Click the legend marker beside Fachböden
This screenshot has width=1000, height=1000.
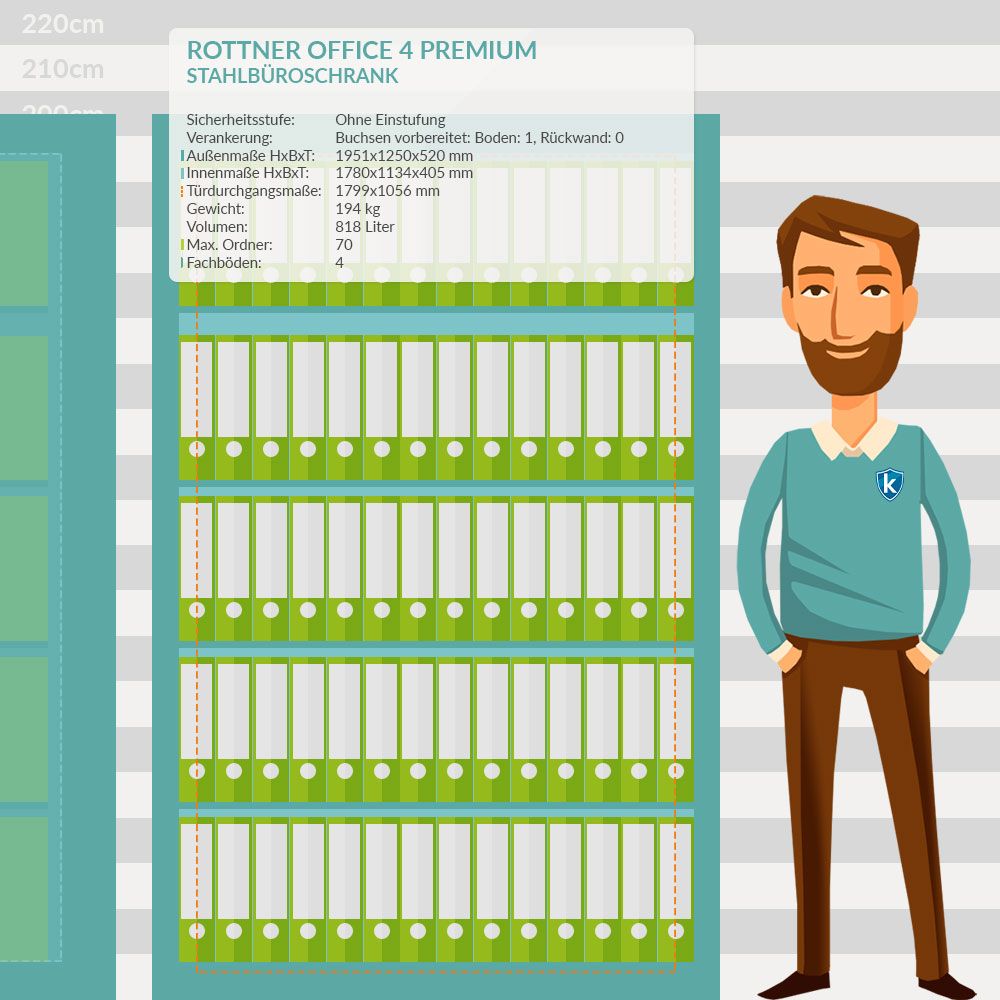coord(182,263)
